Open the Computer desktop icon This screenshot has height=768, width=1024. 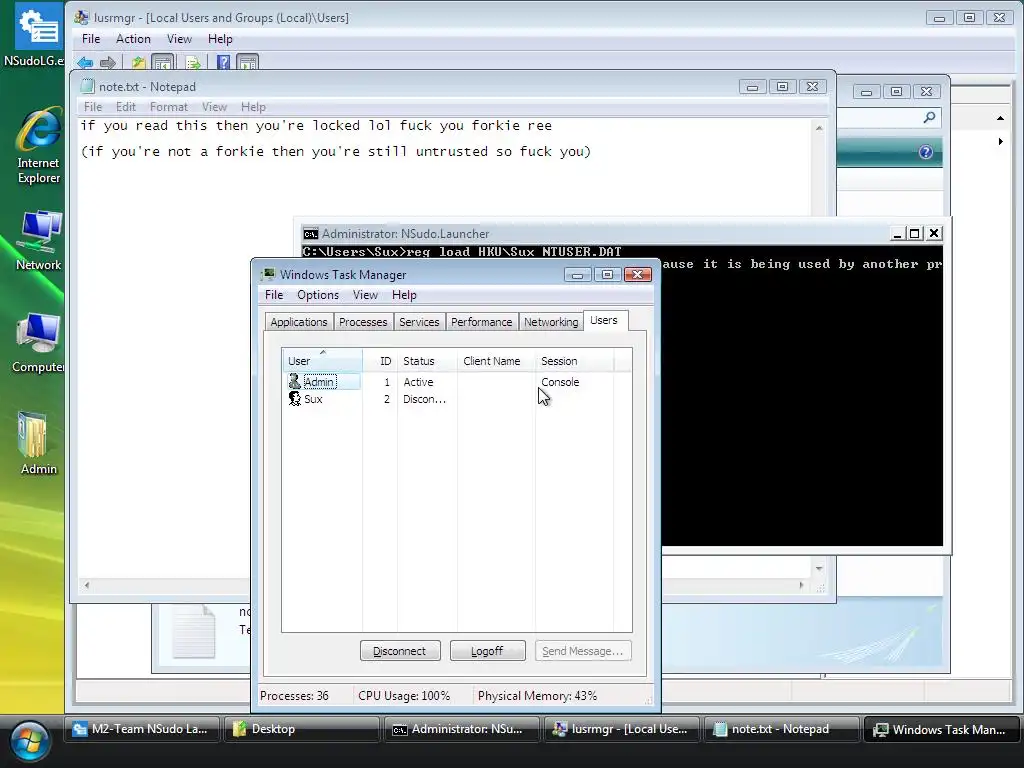39,342
